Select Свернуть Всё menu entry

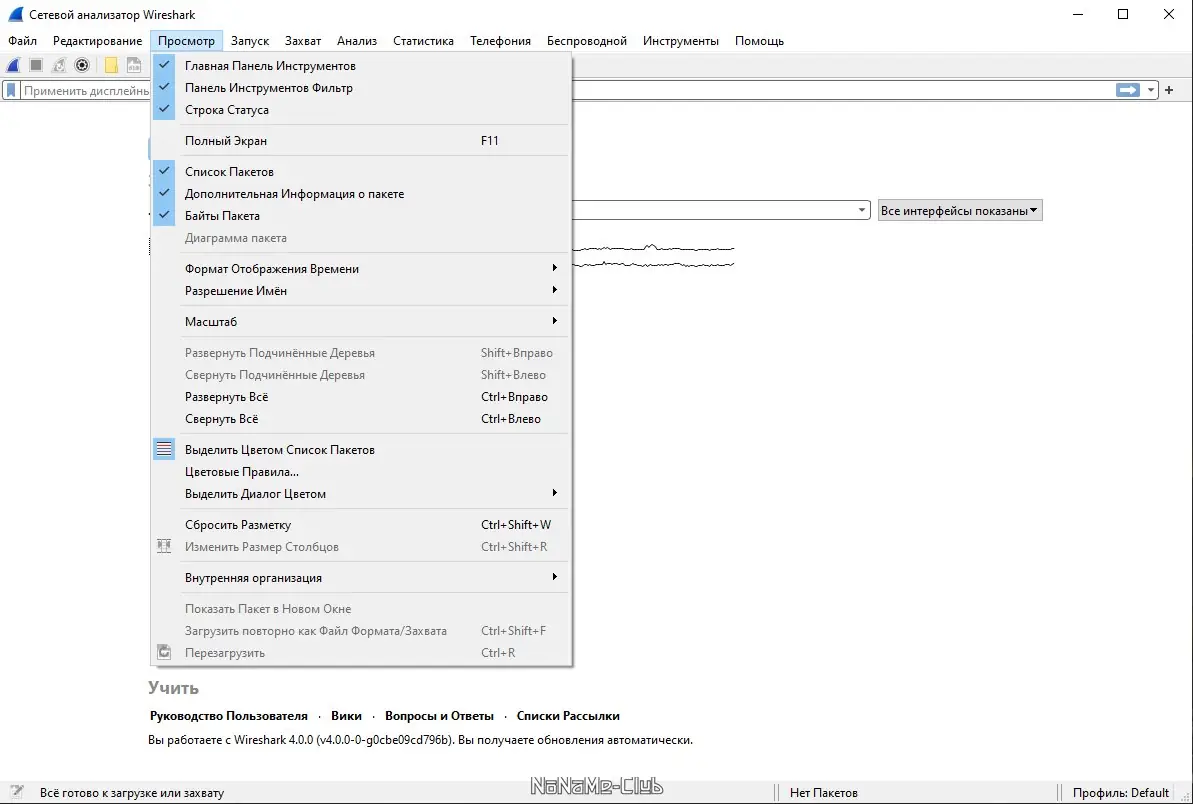tap(360, 419)
